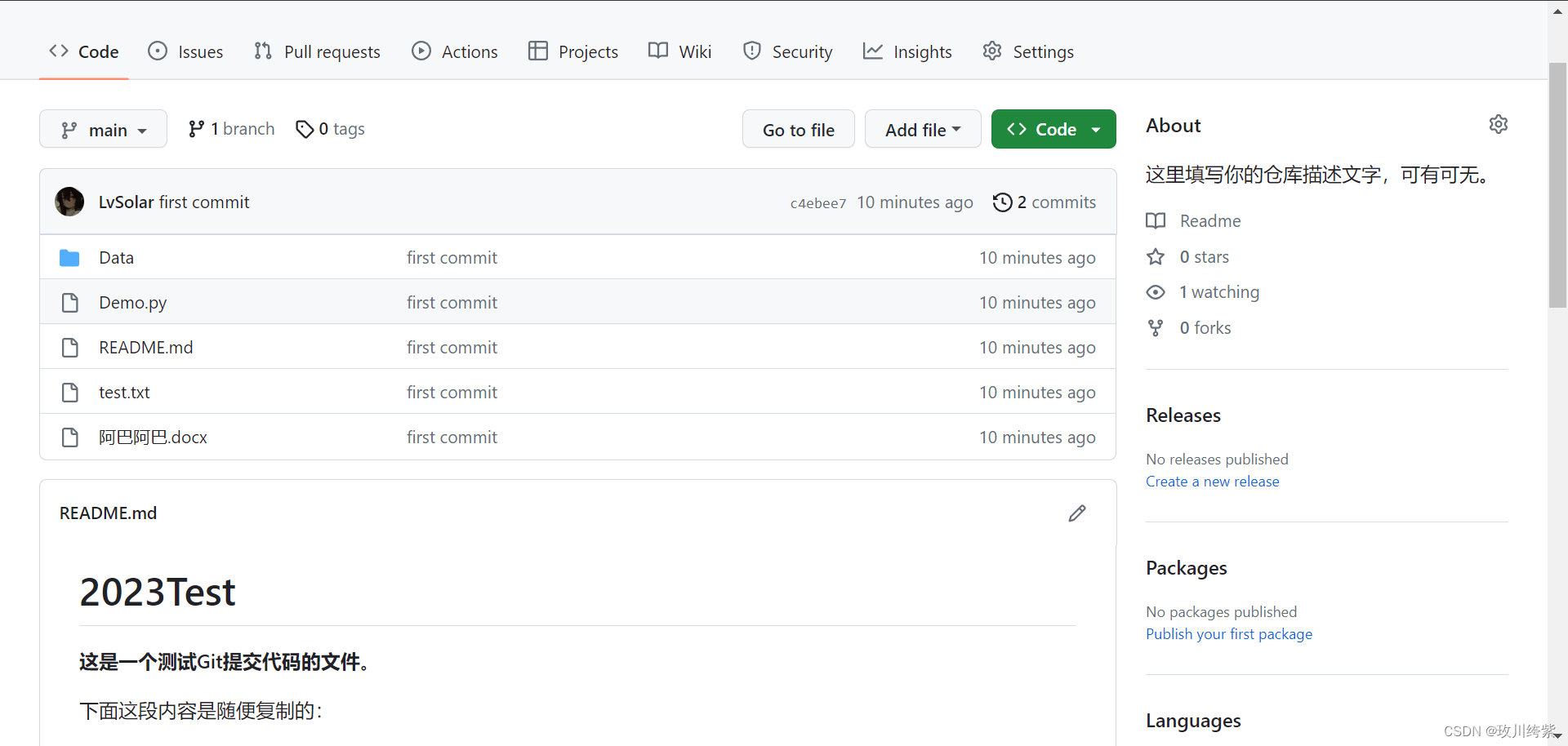Click the README.md file row icon
This screenshot has width=1568, height=746.
[x=70, y=348]
